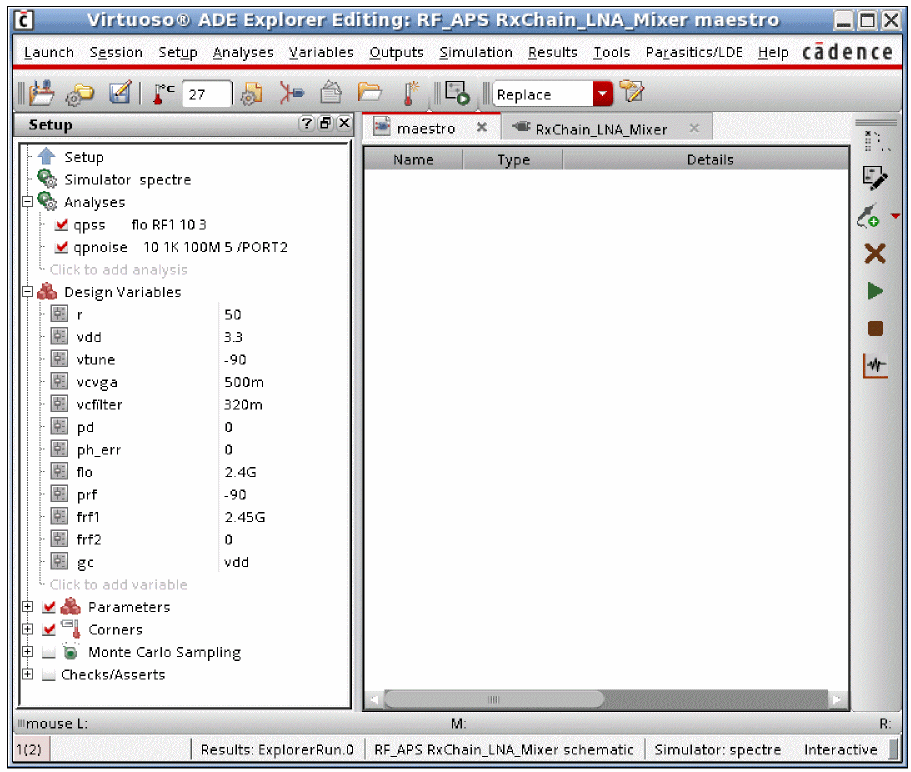Click the Add output icon with green plus
This screenshot has width=911, height=772.
[x=869, y=216]
